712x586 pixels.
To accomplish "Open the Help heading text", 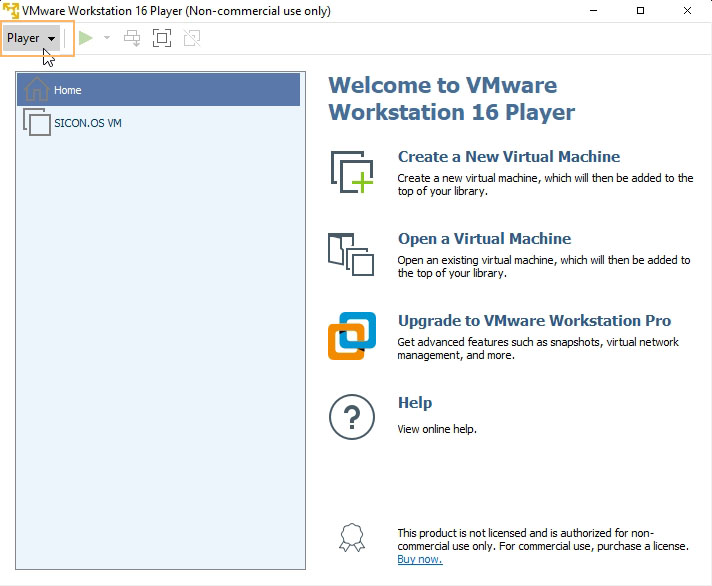I will pos(415,403).
